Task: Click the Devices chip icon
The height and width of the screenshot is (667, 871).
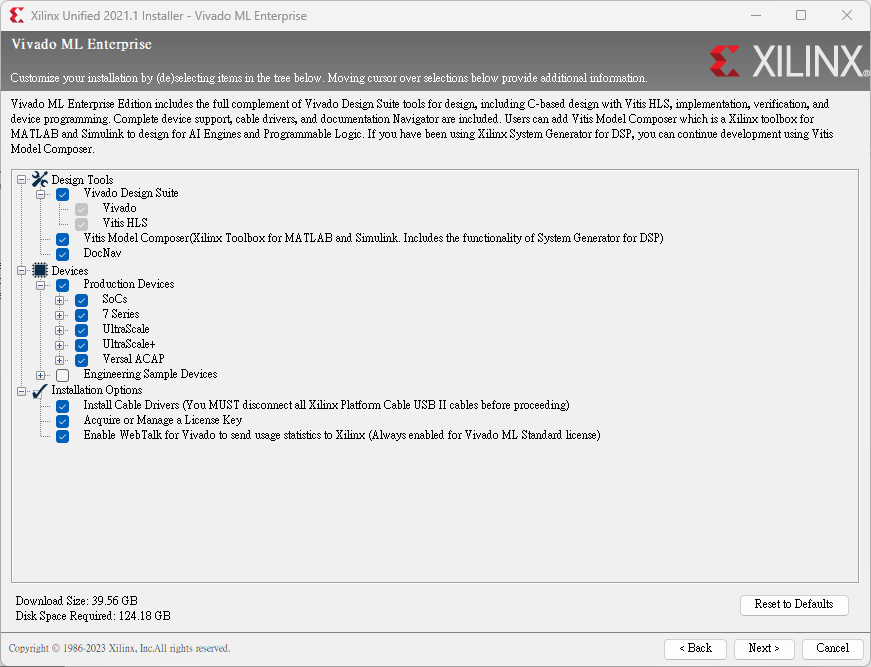Action: [40, 270]
